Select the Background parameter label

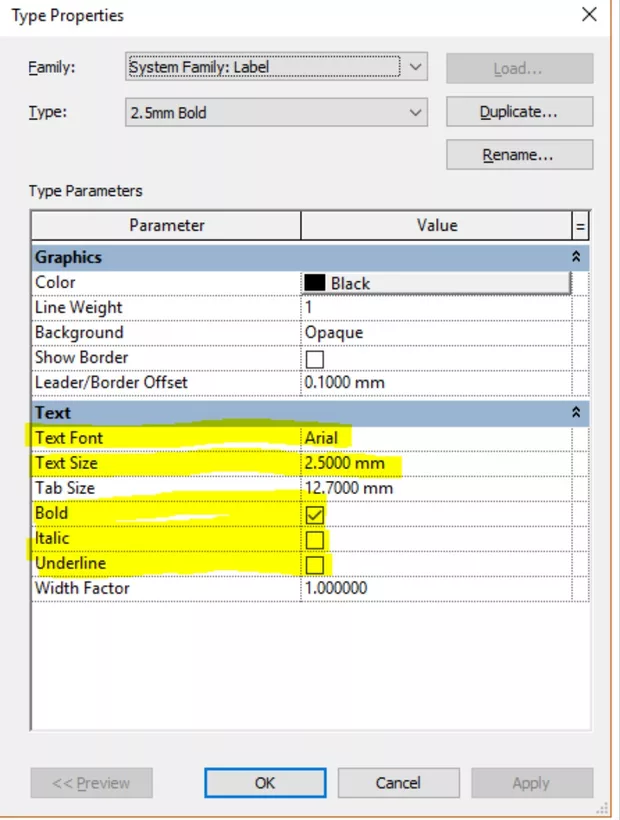[79, 333]
